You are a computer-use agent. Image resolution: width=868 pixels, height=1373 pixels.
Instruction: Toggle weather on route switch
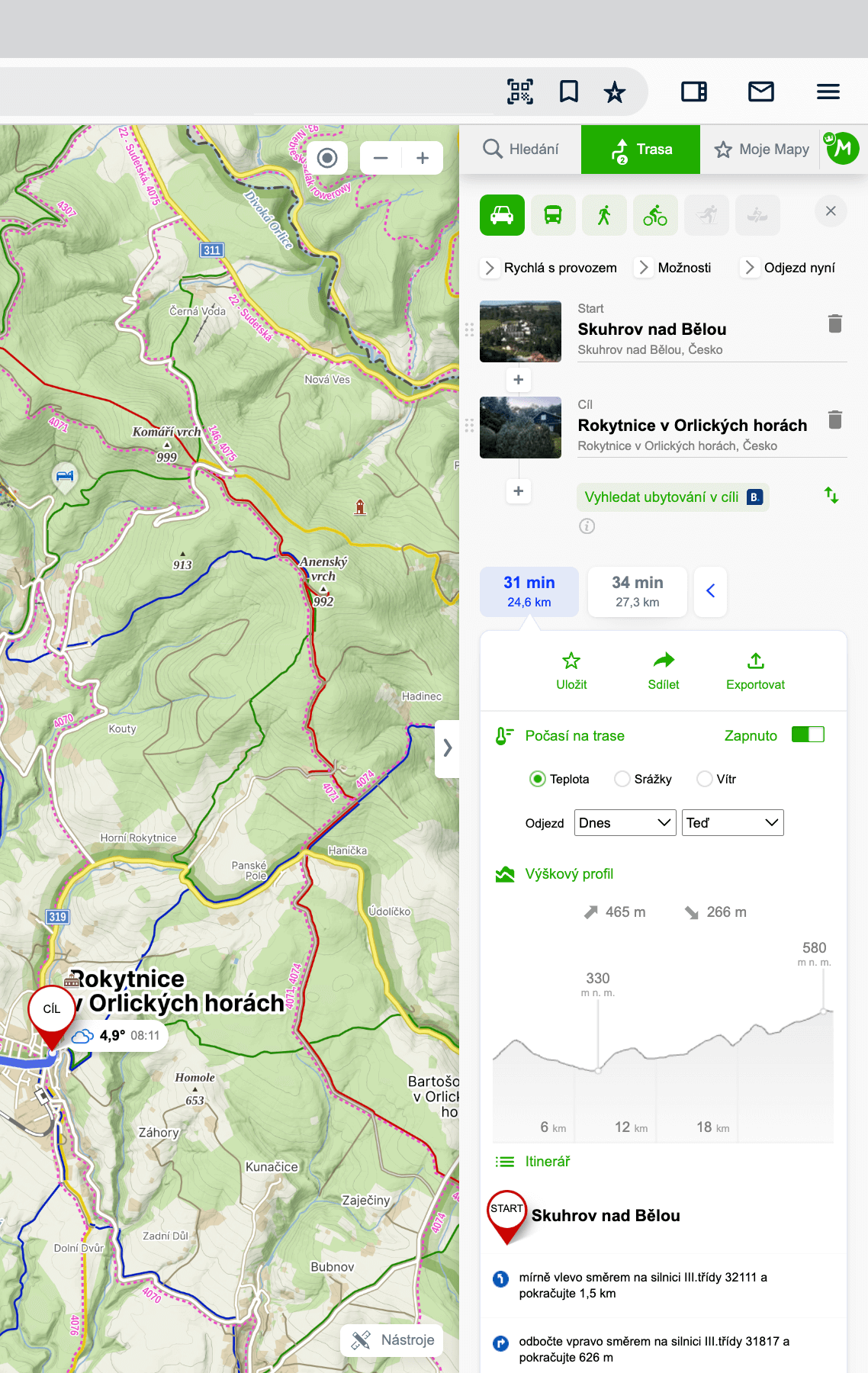coord(808,735)
